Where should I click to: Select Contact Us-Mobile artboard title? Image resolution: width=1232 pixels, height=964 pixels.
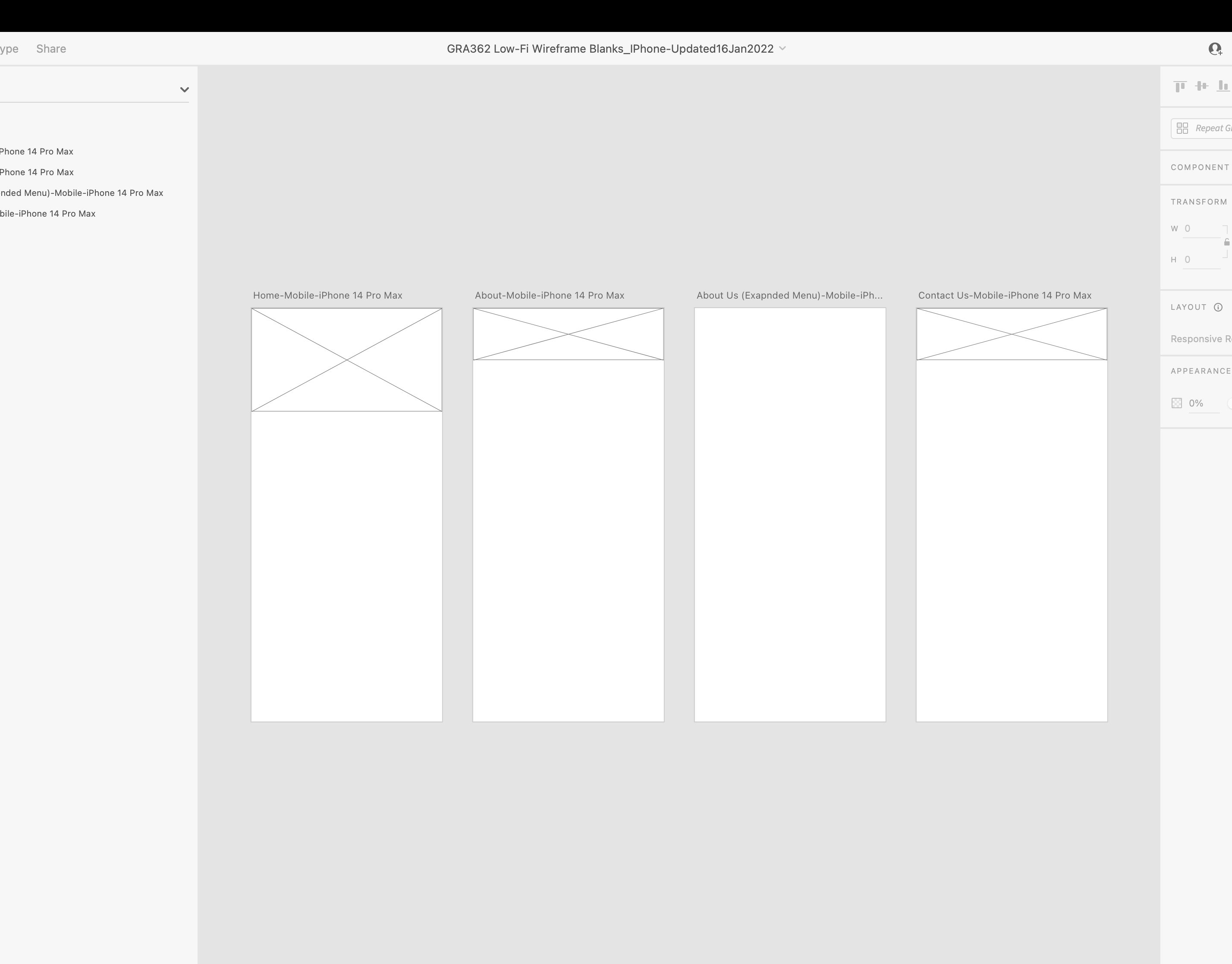point(1004,296)
